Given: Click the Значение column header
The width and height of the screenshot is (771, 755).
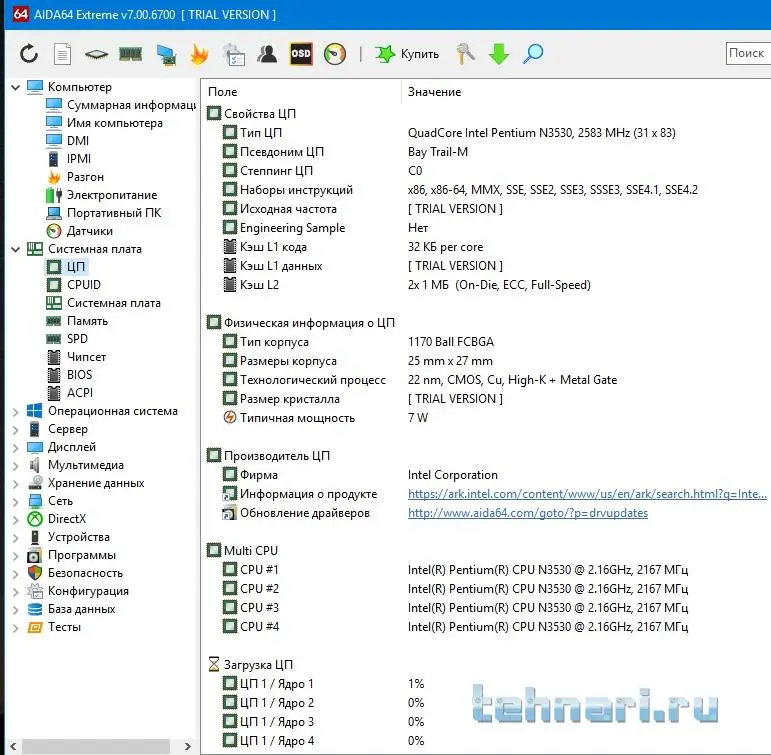Looking at the screenshot, I should (x=434, y=92).
